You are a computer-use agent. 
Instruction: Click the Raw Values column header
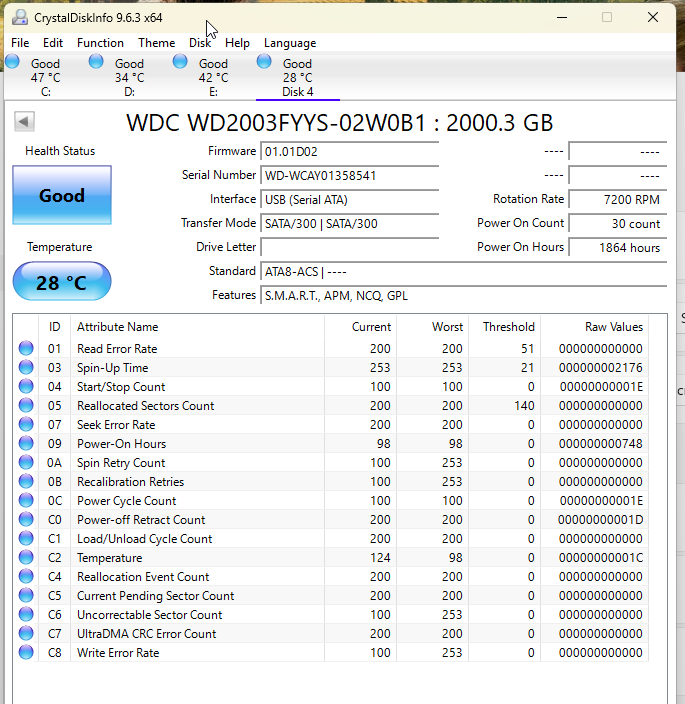click(x=595, y=327)
